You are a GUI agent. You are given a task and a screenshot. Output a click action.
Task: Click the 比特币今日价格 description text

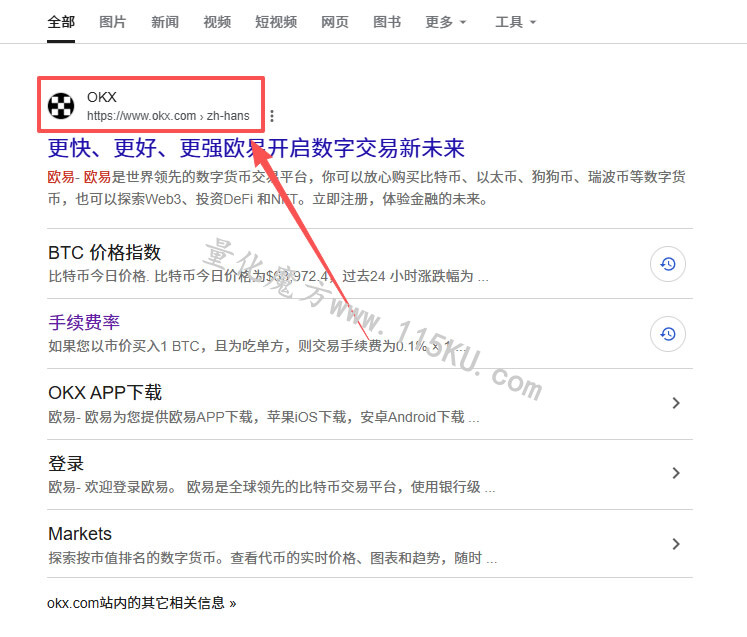[268, 276]
